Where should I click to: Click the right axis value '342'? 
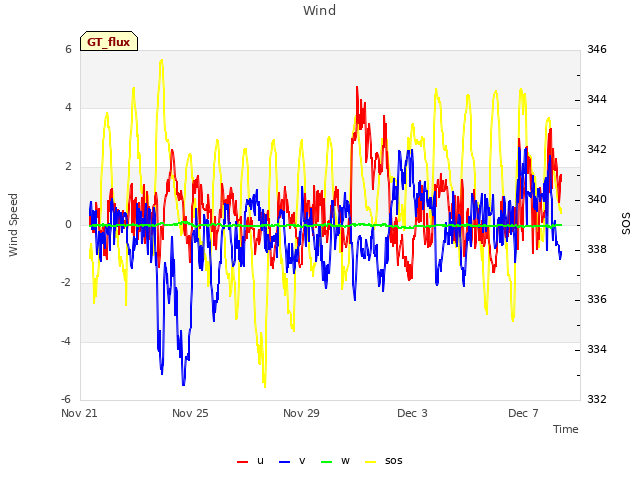[x=597, y=149]
